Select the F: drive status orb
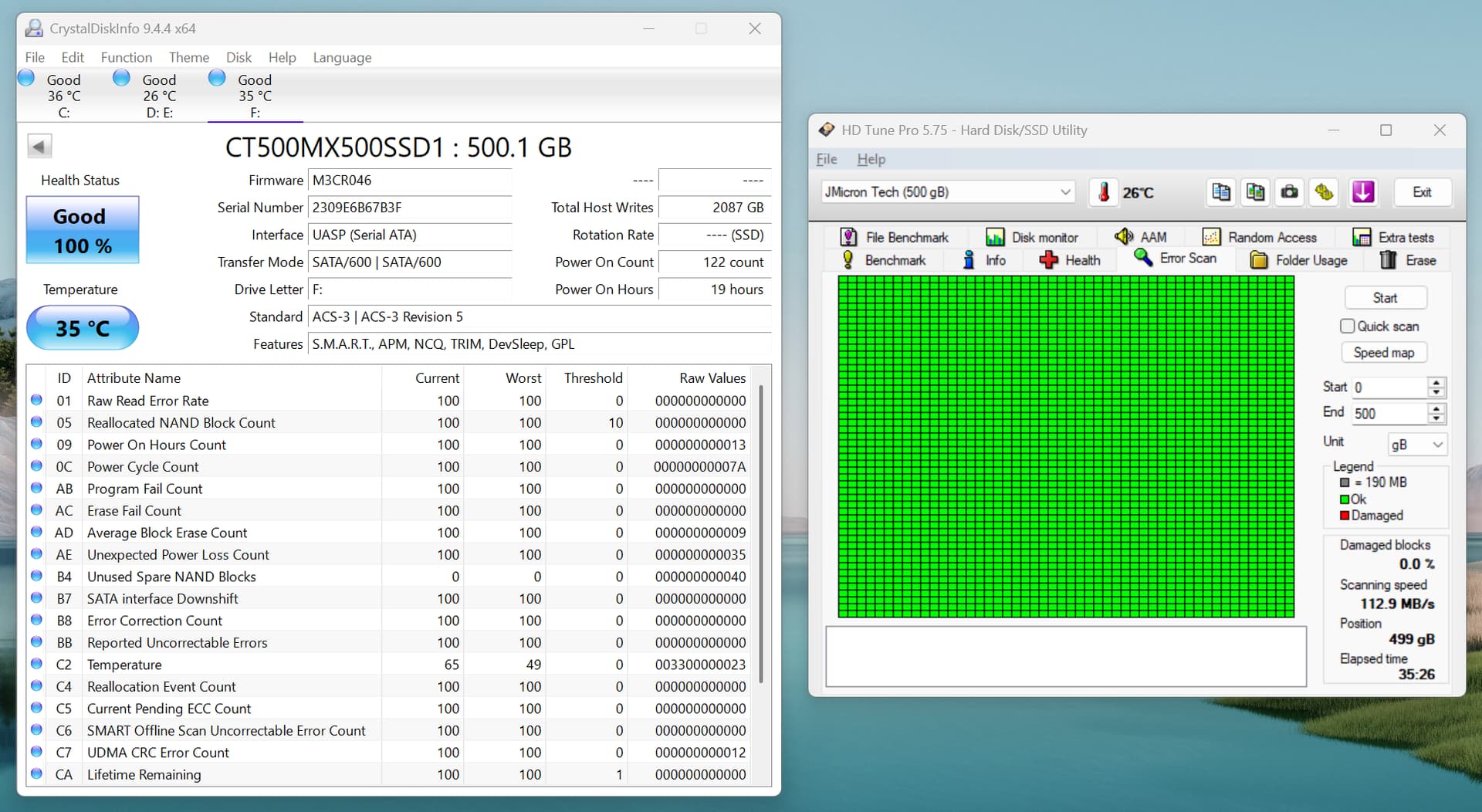 [x=217, y=78]
